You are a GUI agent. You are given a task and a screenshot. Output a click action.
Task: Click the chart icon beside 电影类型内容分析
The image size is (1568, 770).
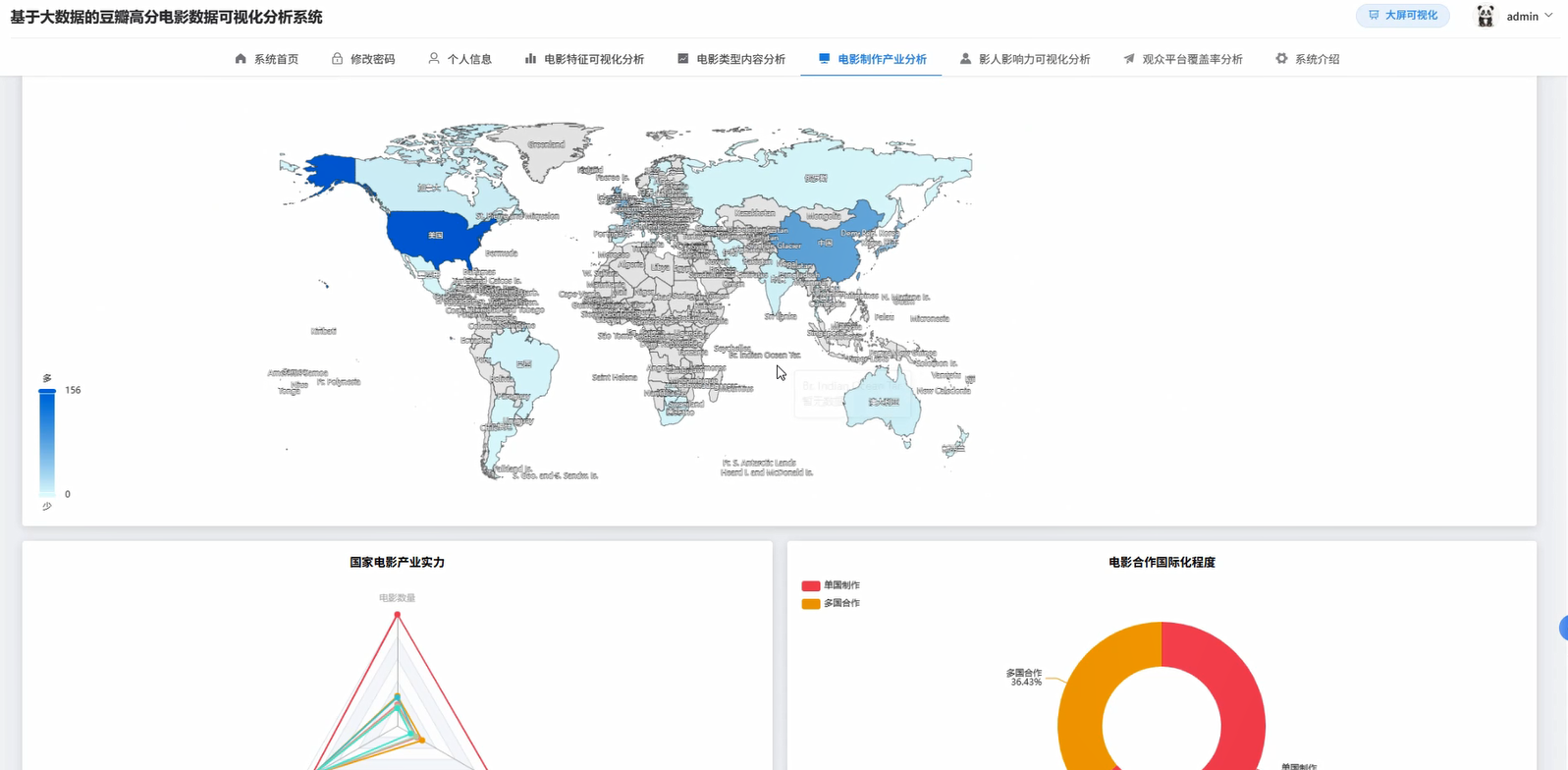pos(682,59)
